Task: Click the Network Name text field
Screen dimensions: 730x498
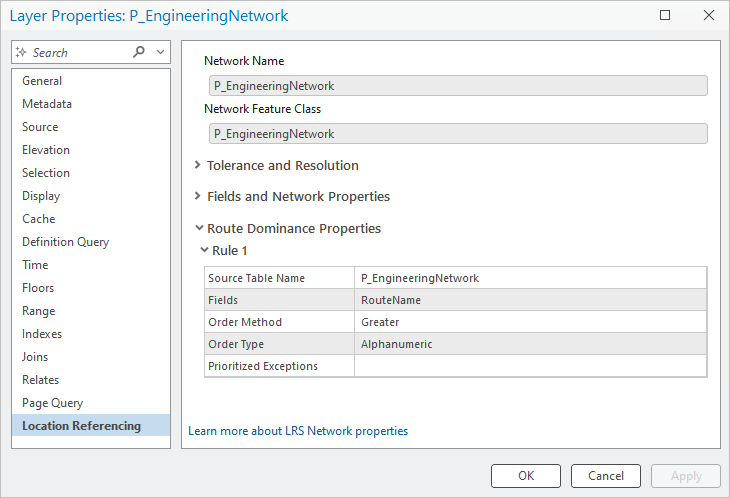Action: [x=457, y=86]
